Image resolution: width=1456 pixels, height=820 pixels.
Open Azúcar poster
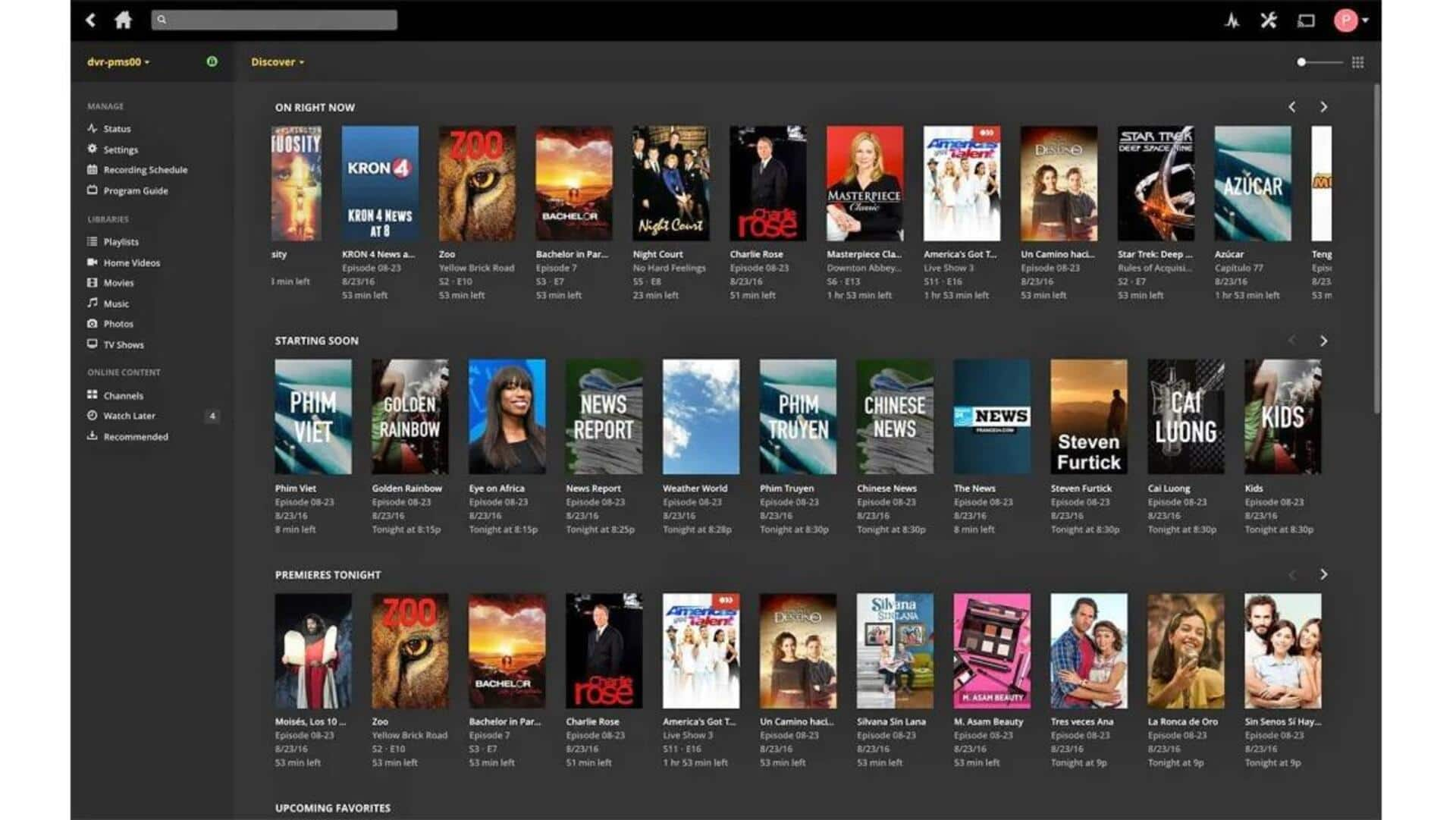pyautogui.click(x=1253, y=184)
